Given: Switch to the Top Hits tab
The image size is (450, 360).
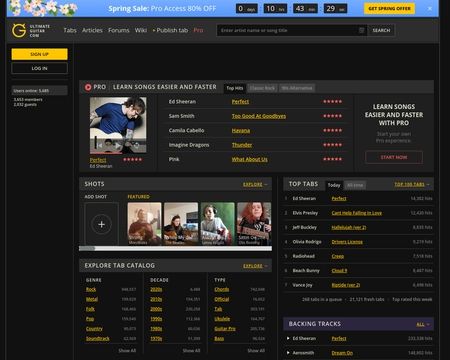Looking at the screenshot, I should click(x=235, y=88).
